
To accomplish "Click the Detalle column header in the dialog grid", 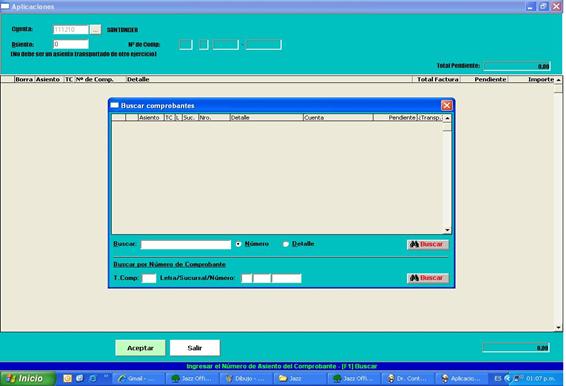I will 266,117.
